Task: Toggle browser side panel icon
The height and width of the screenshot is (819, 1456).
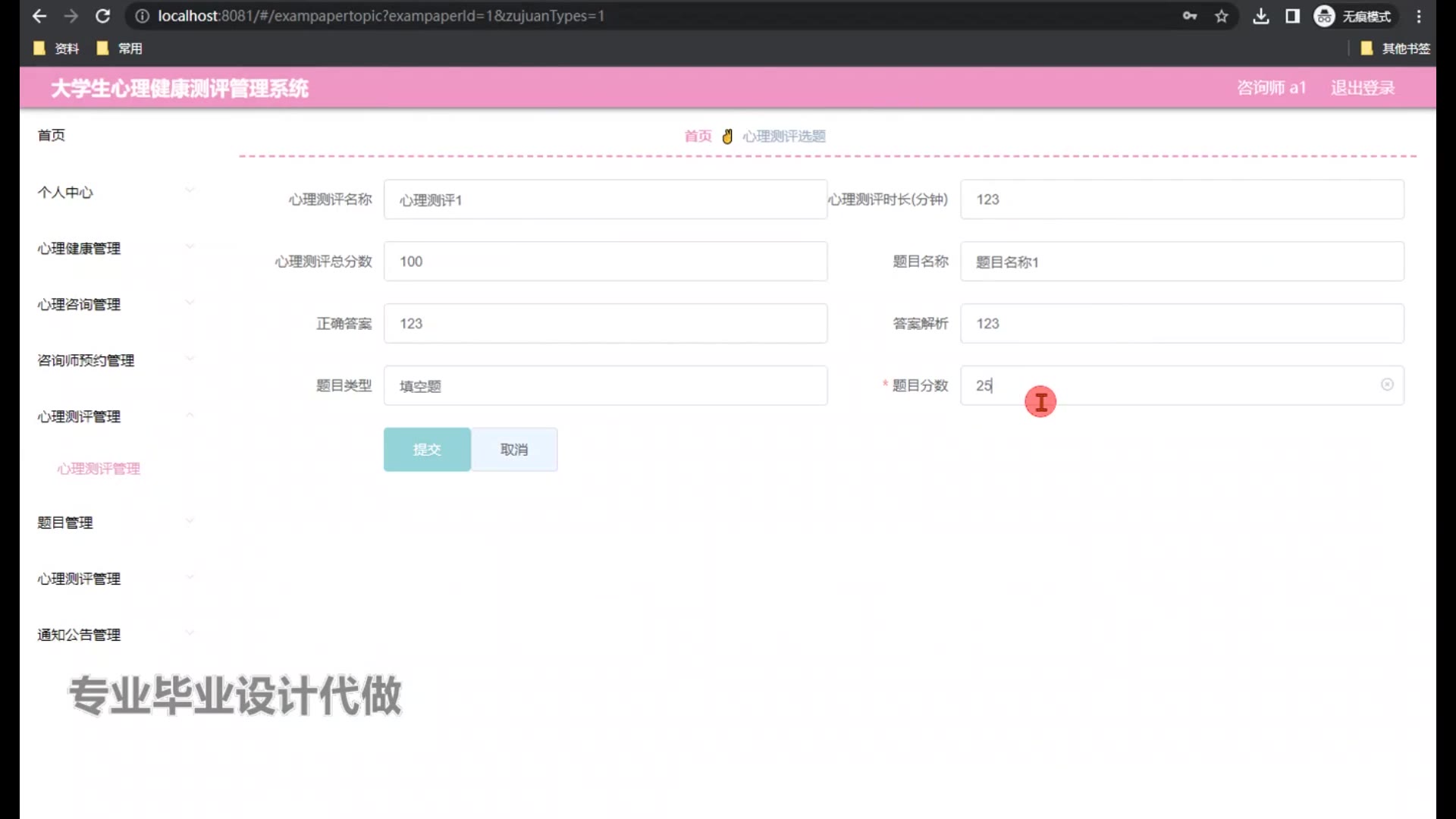Action: pyautogui.click(x=1292, y=16)
